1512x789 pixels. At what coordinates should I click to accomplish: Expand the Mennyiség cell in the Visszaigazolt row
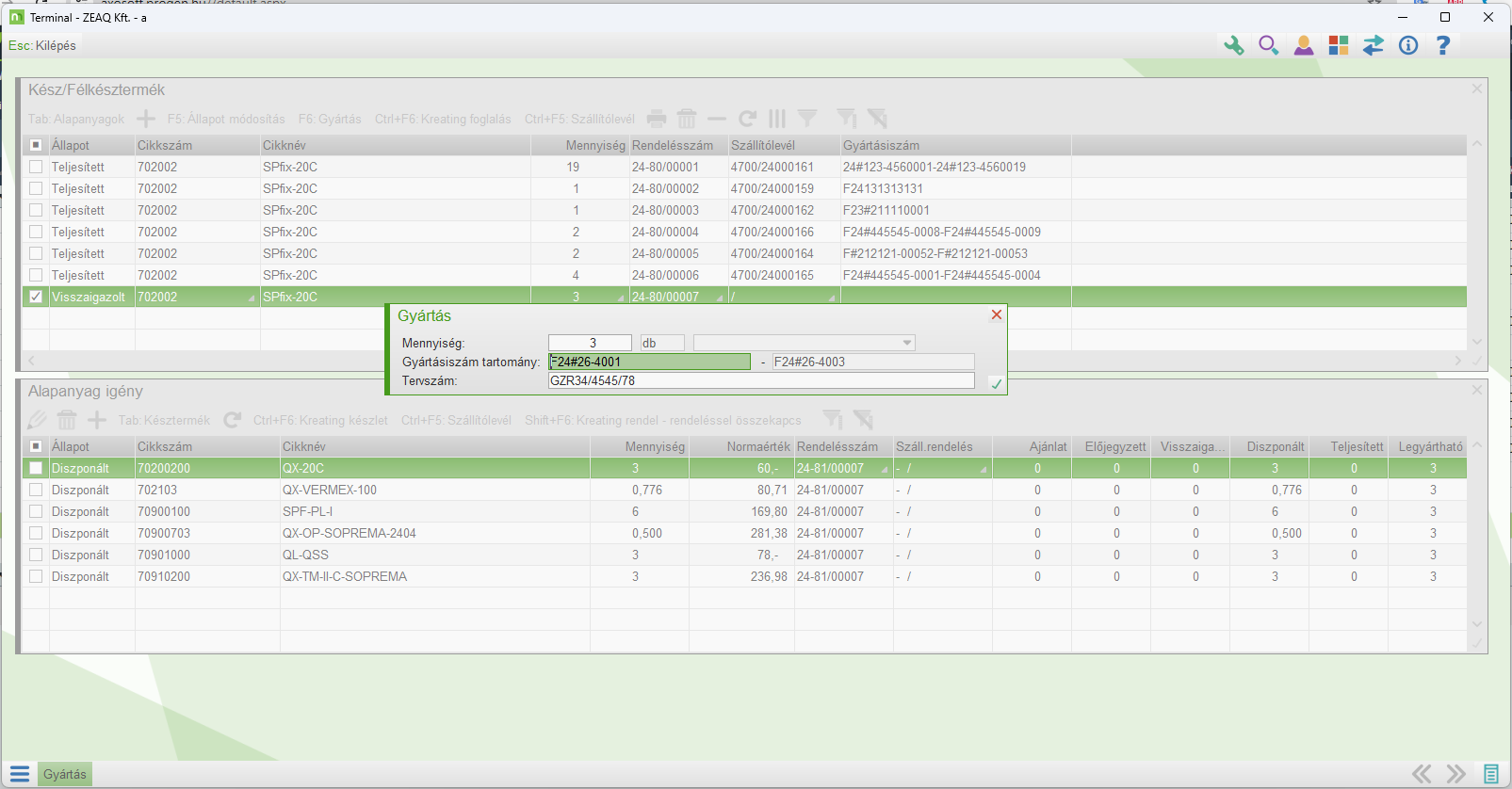click(x=620, y=298)
